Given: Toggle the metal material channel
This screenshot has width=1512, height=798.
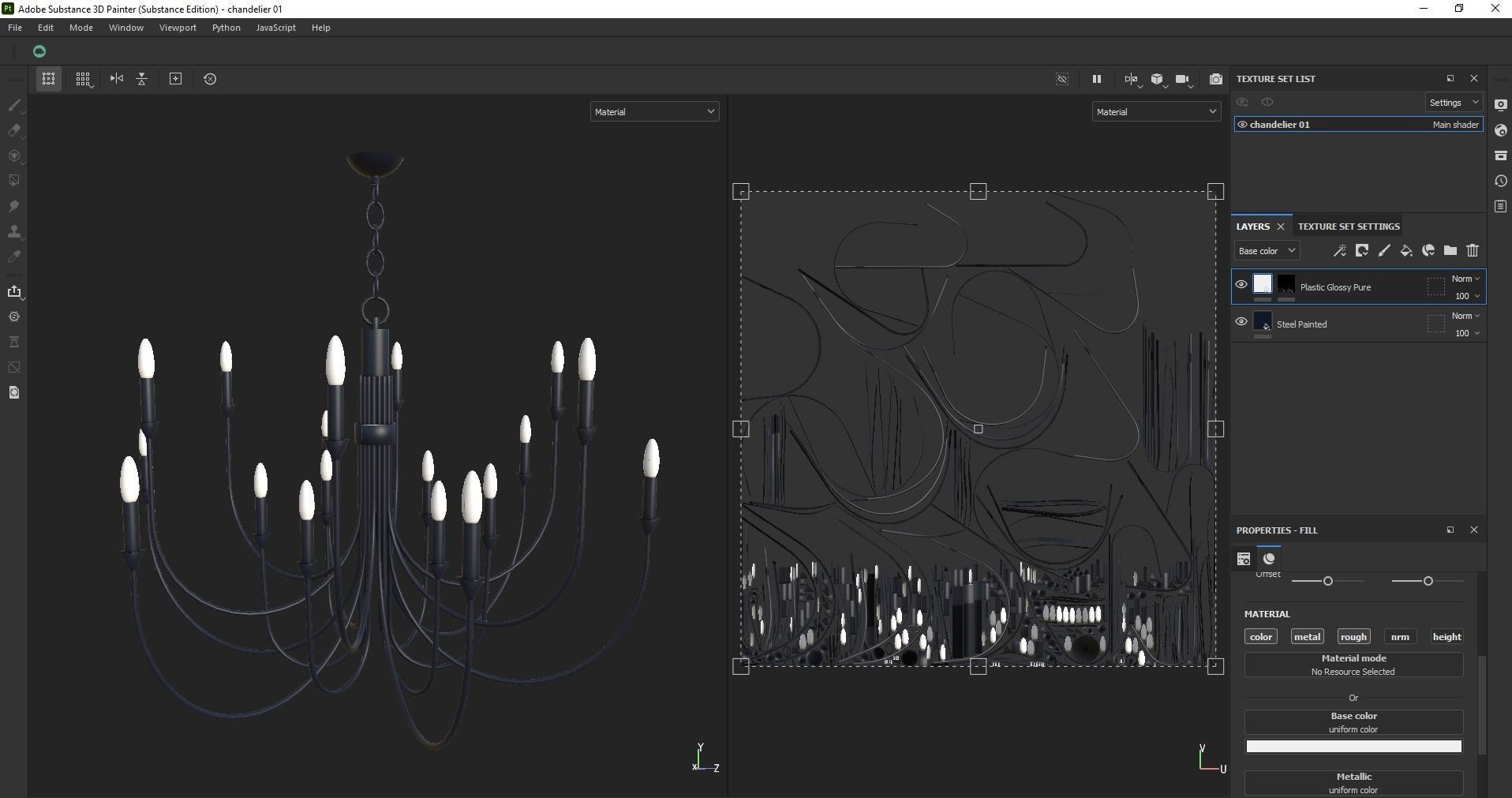Looking at the screenshot, I should (1307, 637).
